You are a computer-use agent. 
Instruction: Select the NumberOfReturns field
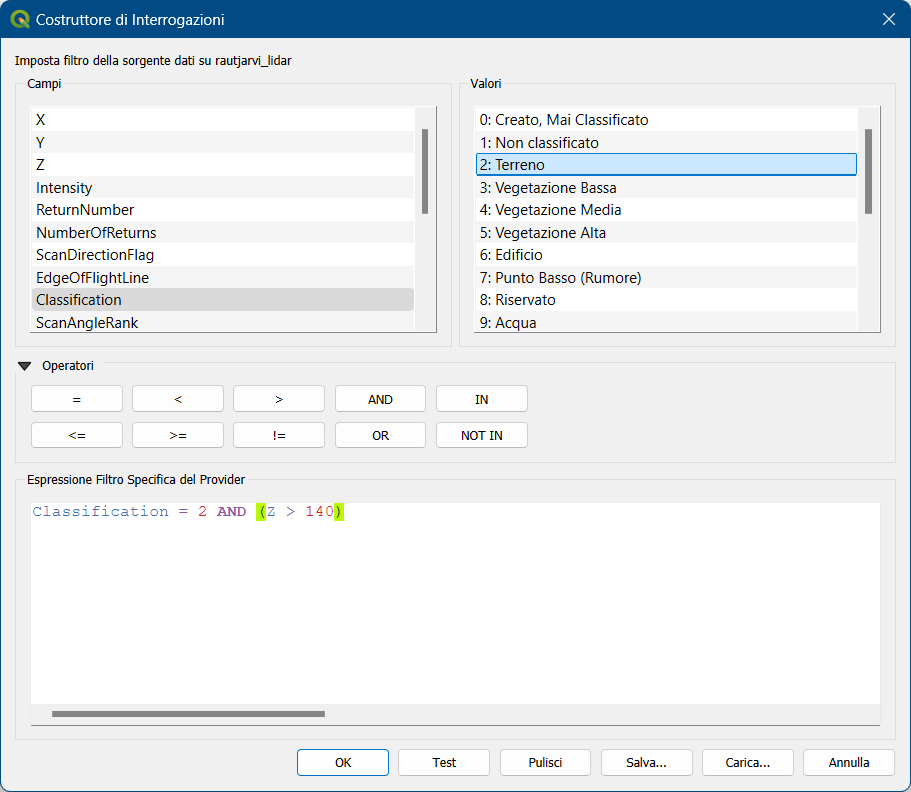point(223,232)
